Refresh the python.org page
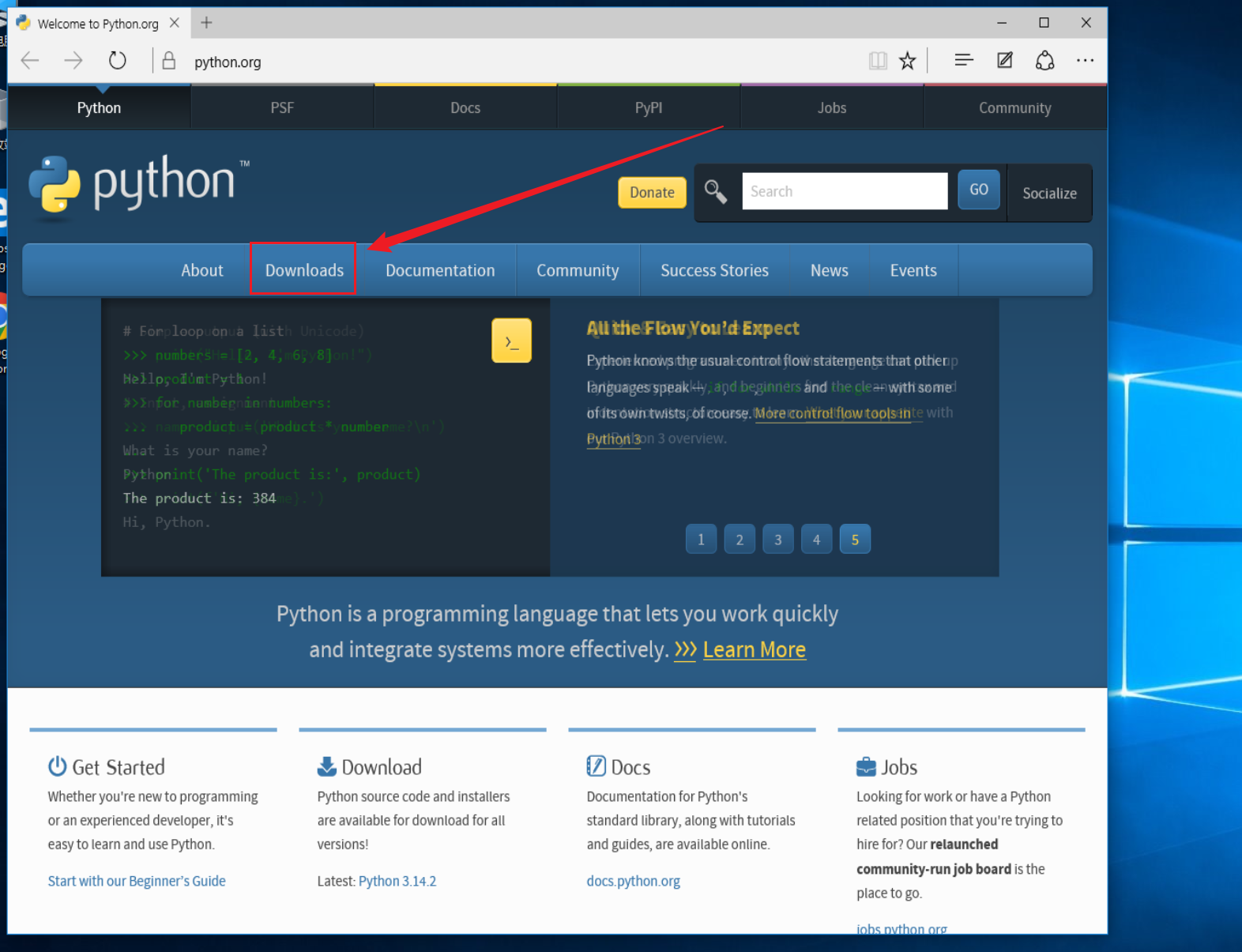This screenshot has width=1242, height=952. coord(117,61)
